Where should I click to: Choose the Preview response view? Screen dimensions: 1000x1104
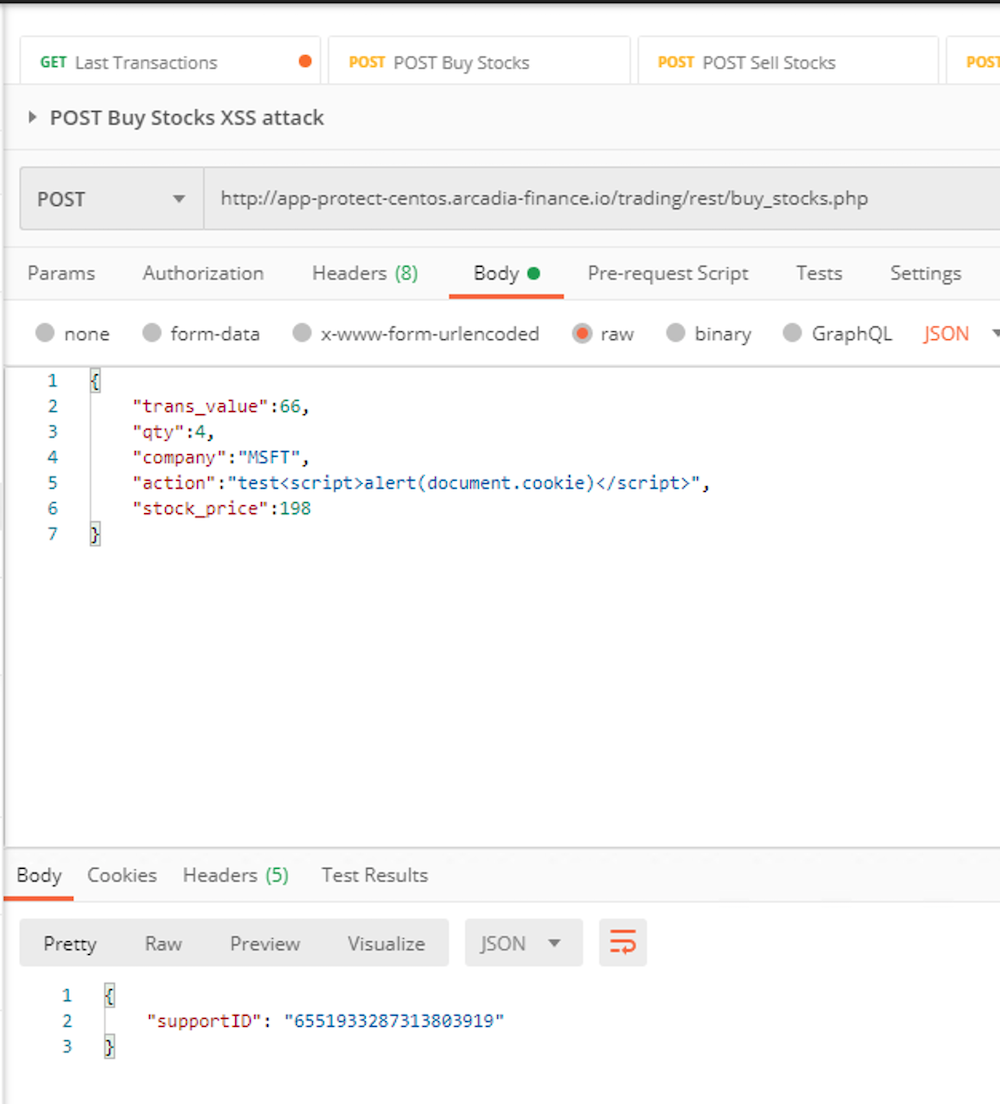point(265,943)
